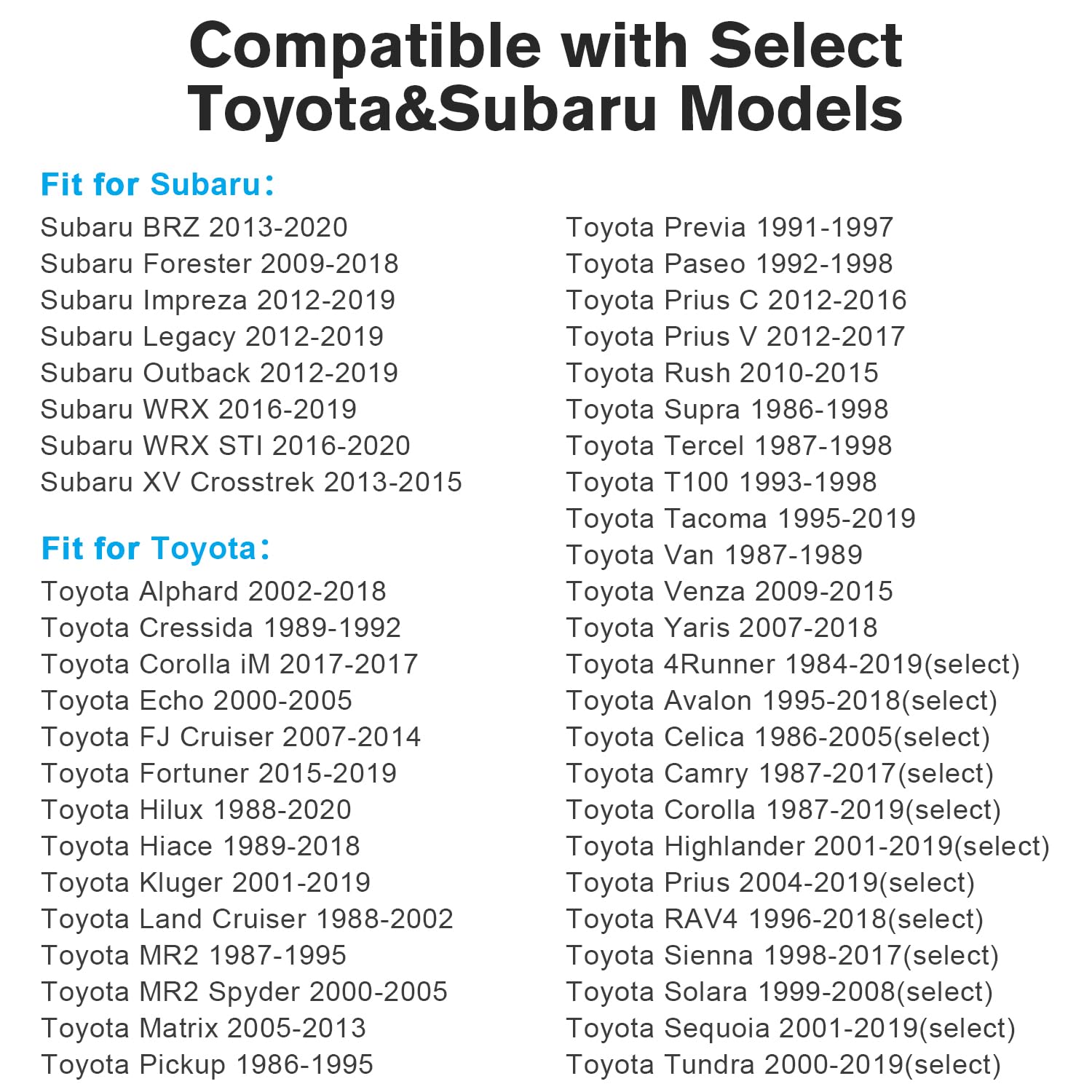The width and height of the screenshot is (1092, 1092).
Task: Click Toyota Supra 1986-1998 text
Action: [727, 410]
